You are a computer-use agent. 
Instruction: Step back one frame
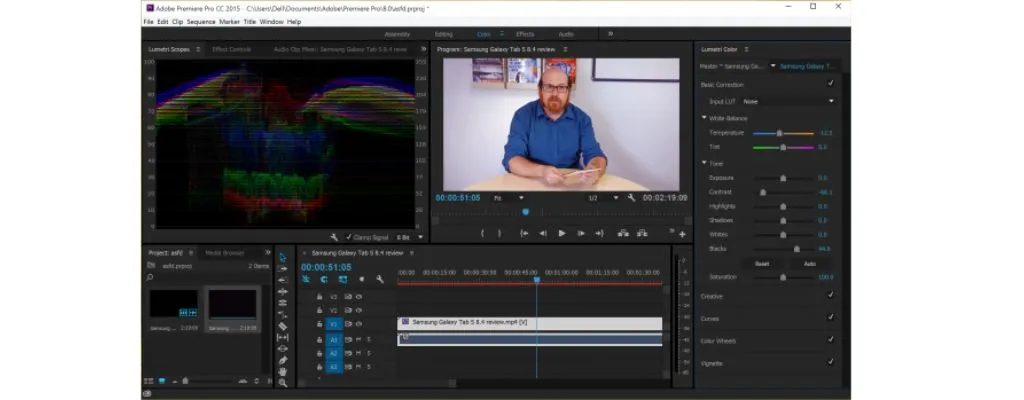[x=543, y=233]
